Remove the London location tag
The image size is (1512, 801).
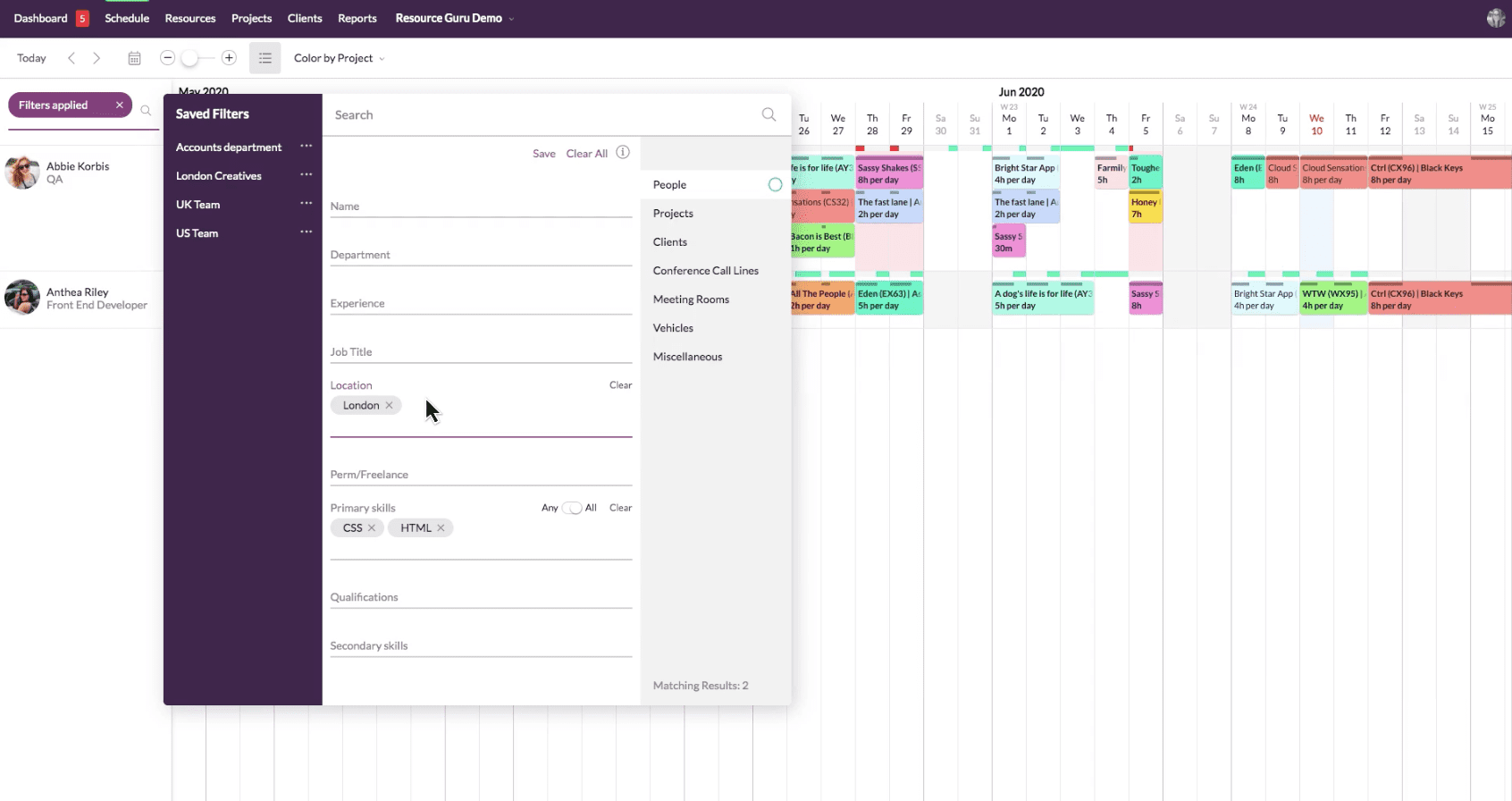coord(389,405)
